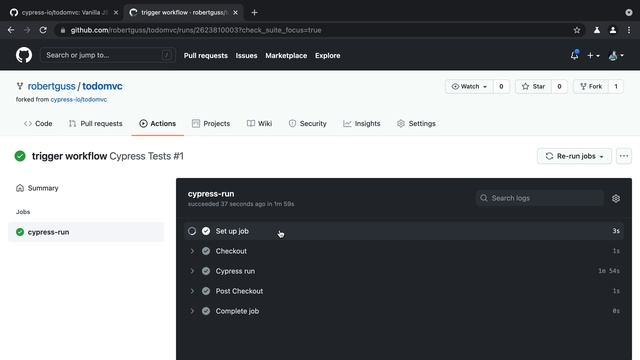Screen dimensions: 640x360
Task: Click the Post Checkout check icon
Action: point(206,291)
